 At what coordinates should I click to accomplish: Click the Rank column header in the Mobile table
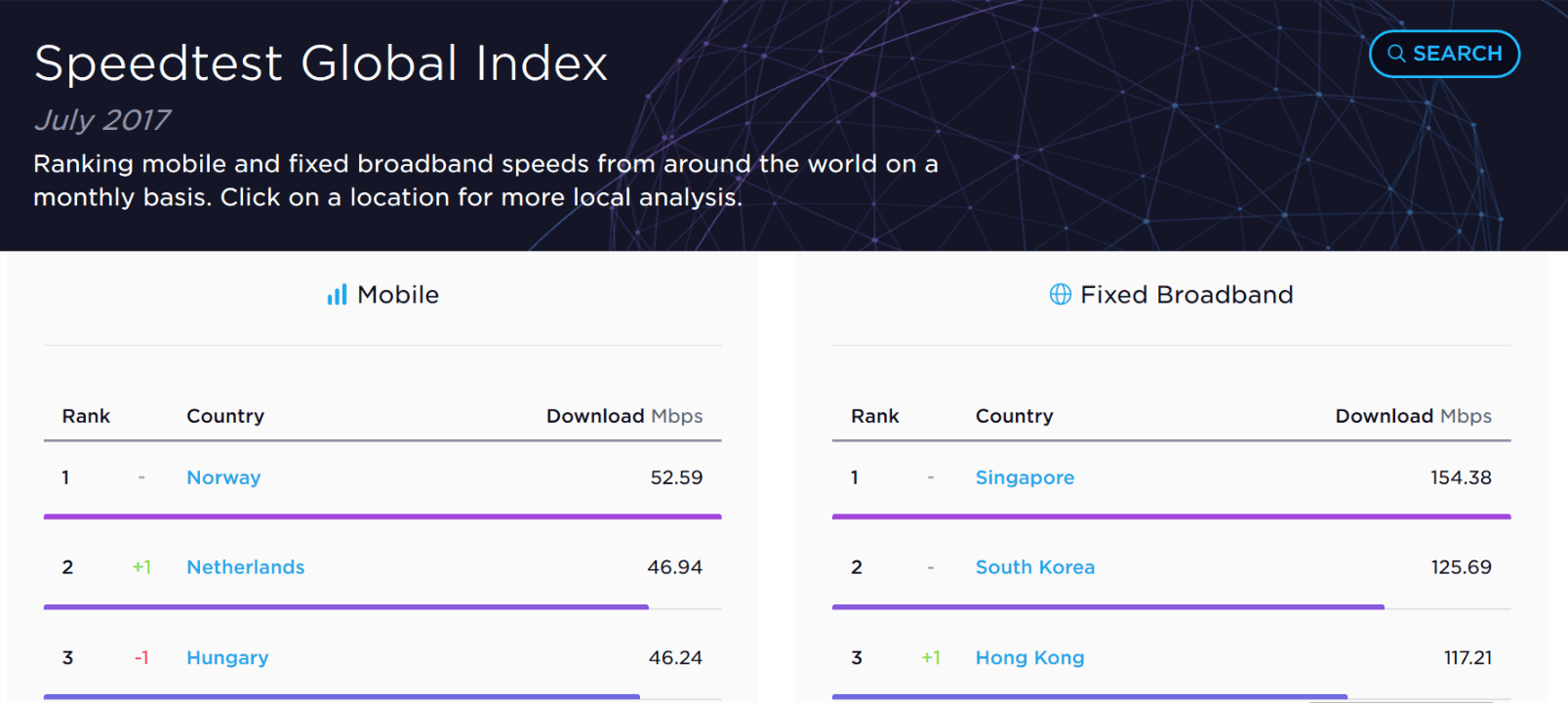[86, 416]
